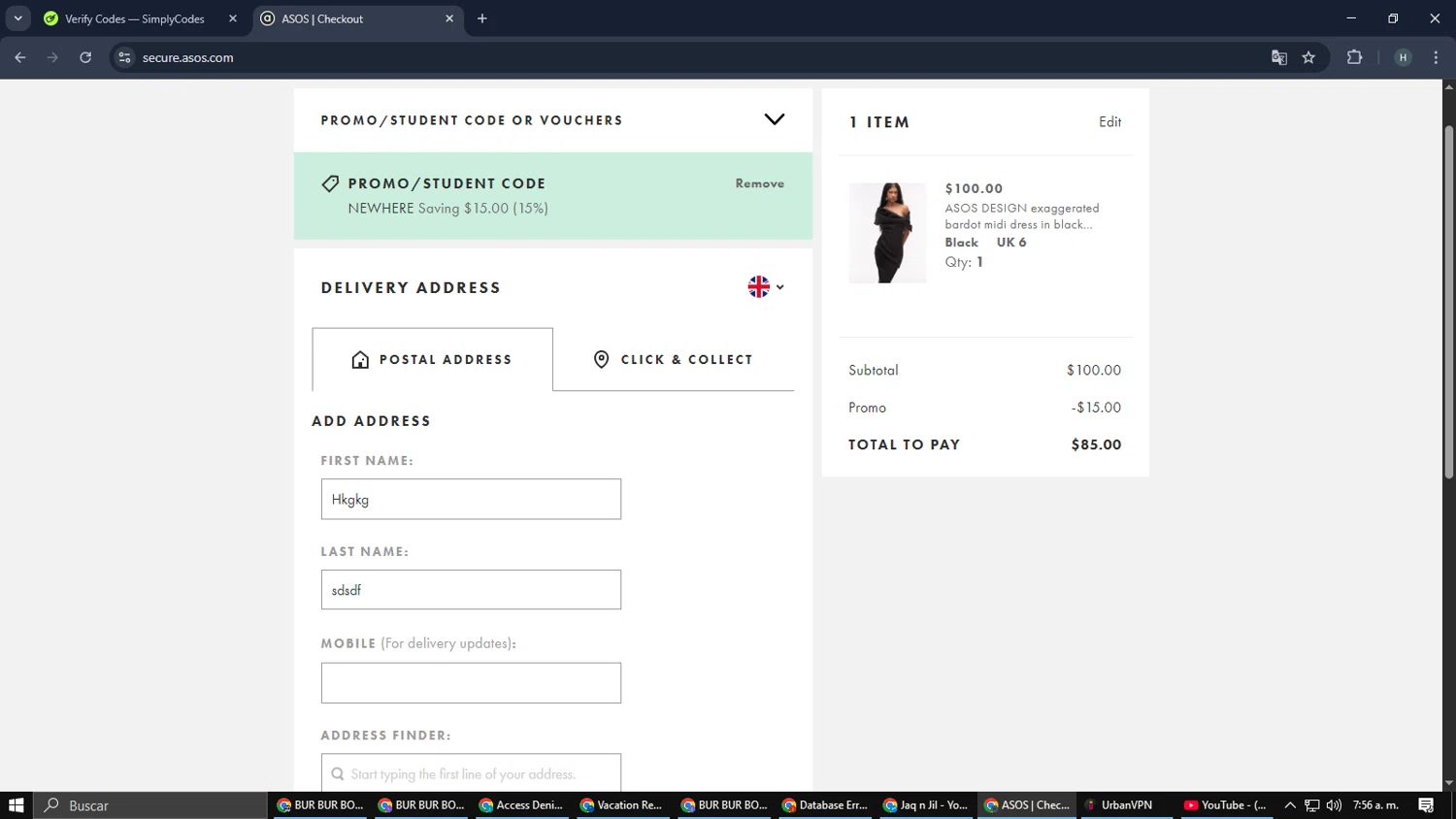The image size is (1456, 819).
Task: Select the Postal Address tab
Action: coord(432,359)
